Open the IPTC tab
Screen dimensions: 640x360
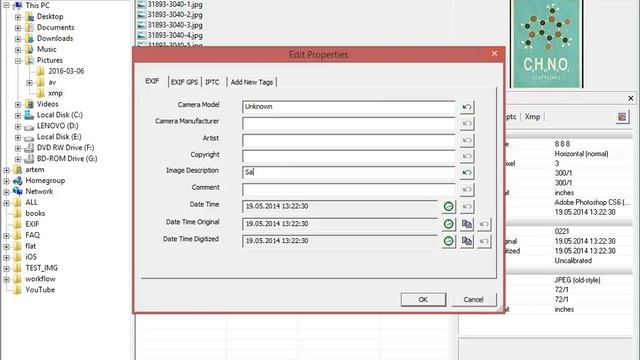tap(212, 82)
